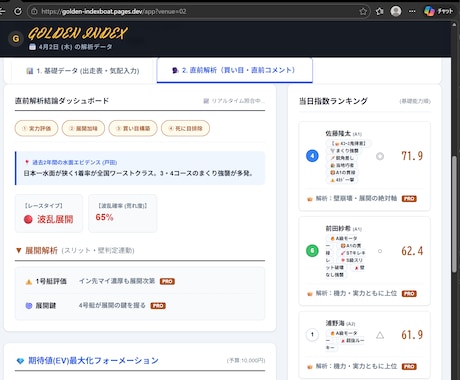460x380 pixels.
Task: Click the score 62.4
Action: [x=412, y=251]
